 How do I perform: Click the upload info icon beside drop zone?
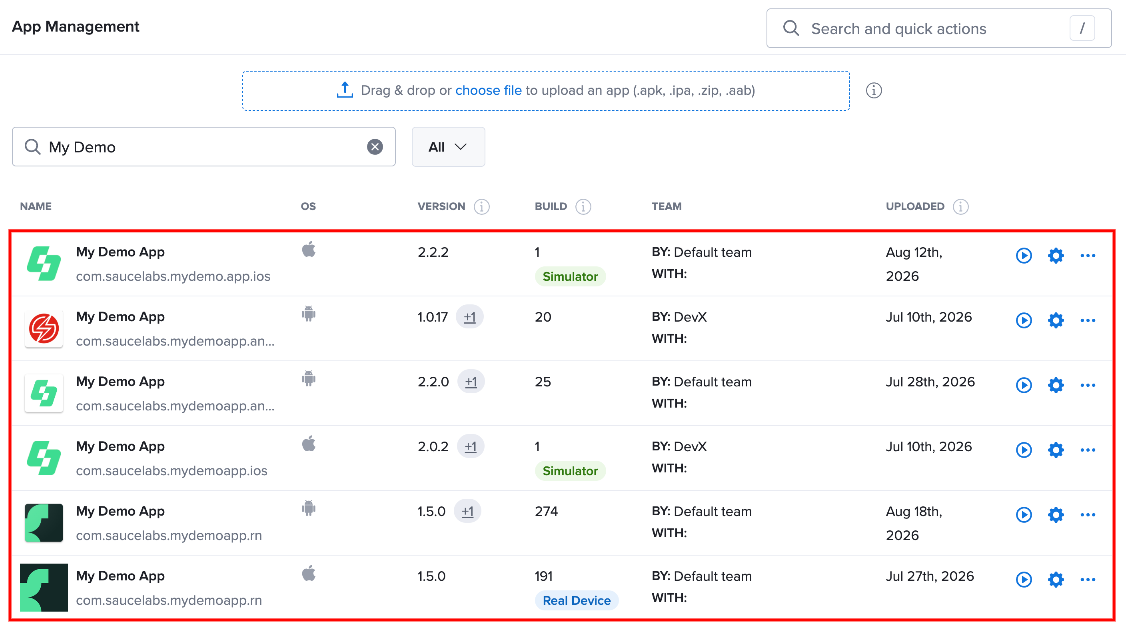click(873, 90)
